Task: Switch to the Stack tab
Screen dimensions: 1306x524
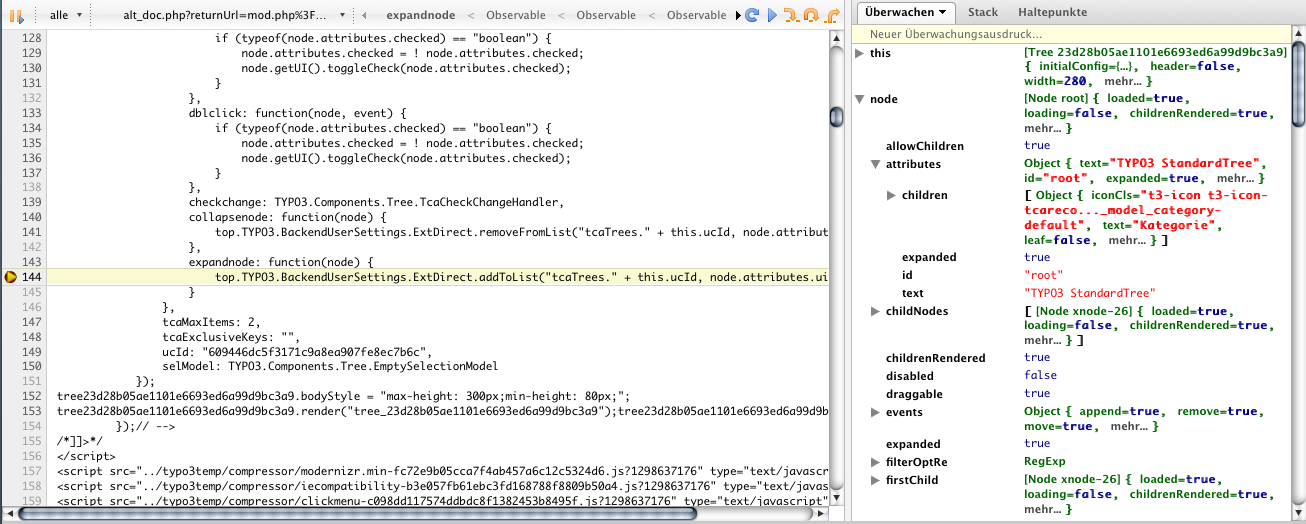Action: [x=983, y=13]
